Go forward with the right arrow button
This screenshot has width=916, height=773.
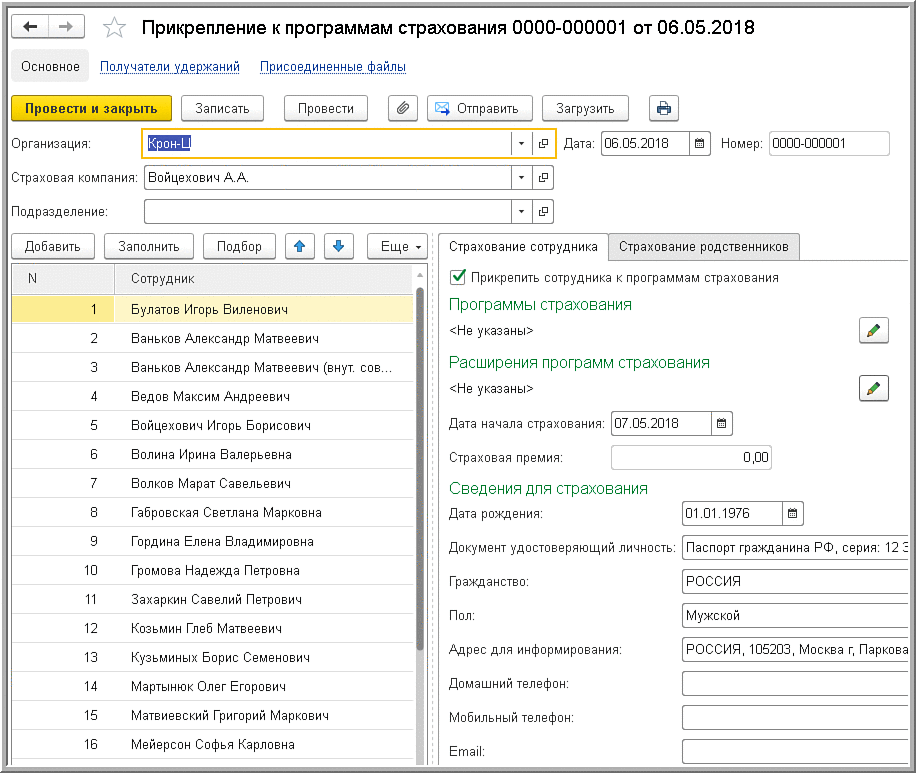click(66, 26)
